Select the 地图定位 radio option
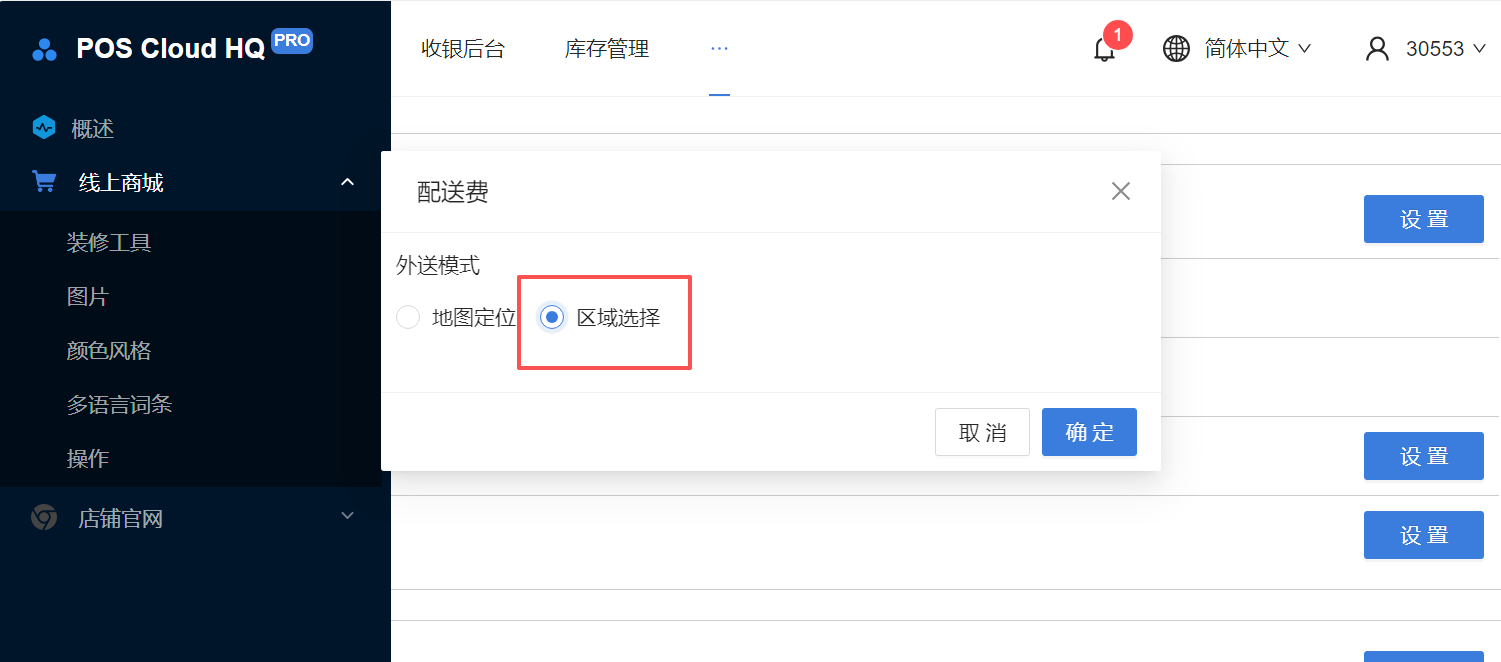The height and width of the screenshot is (662, 1501). click(x=408, y=318)
